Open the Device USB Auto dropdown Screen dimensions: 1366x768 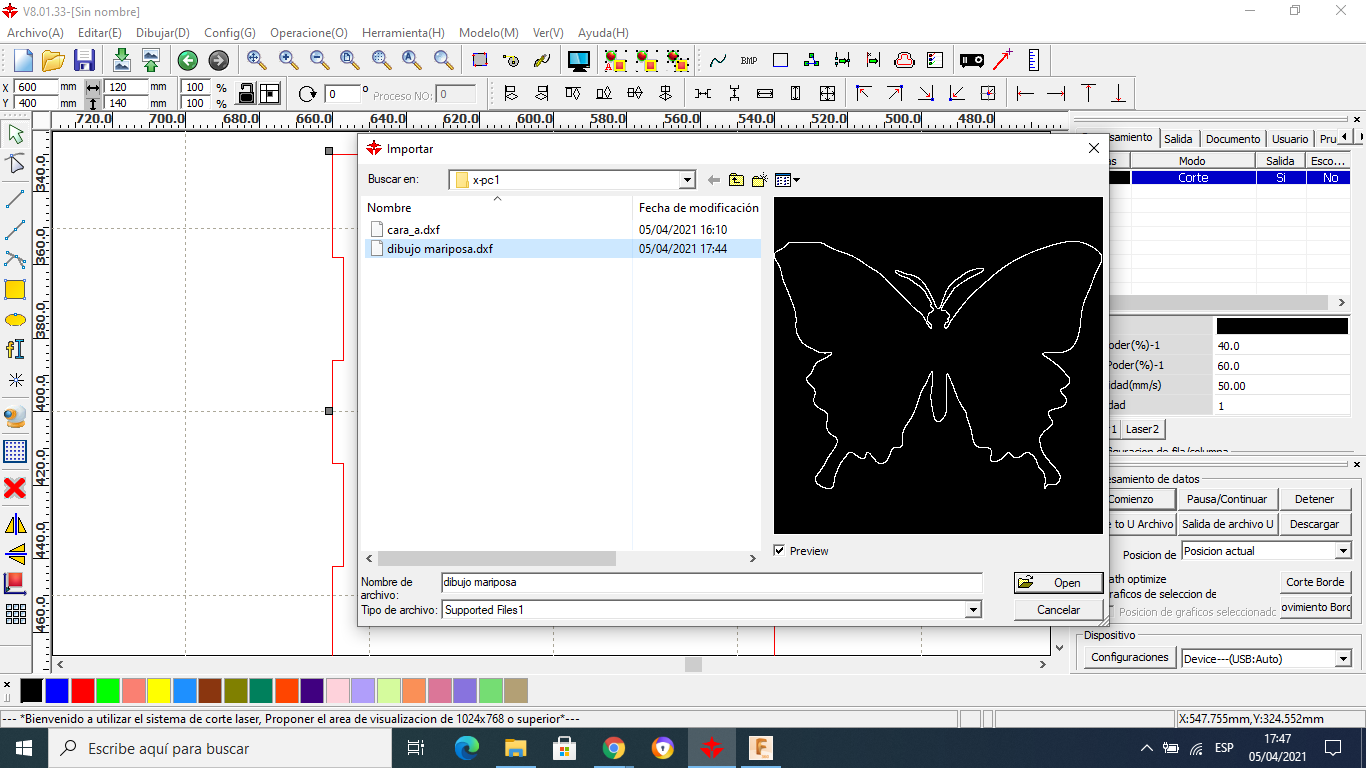click(x=1342, y=659)
